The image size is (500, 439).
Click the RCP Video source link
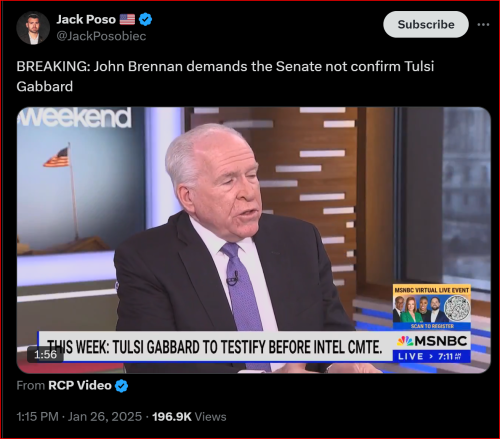point(80,385)
